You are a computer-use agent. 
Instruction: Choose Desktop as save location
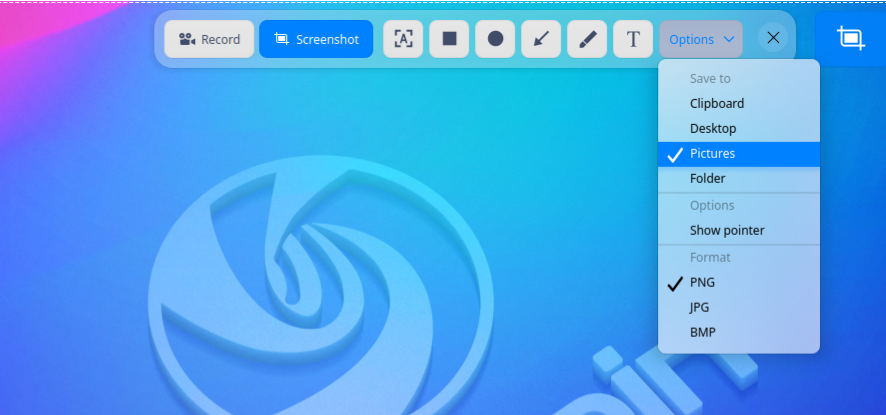(x=739, y=128)
